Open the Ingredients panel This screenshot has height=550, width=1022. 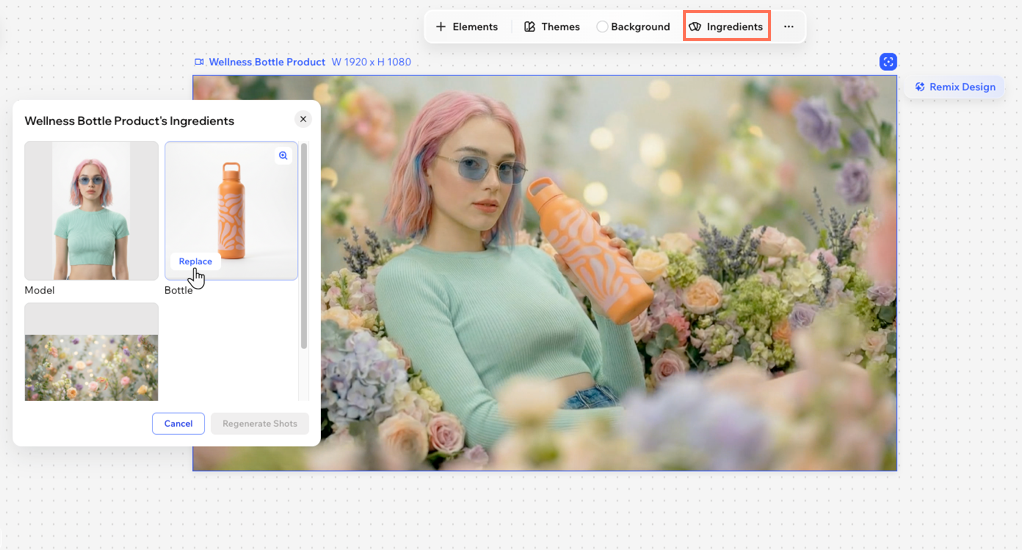[x=727, y=27]
